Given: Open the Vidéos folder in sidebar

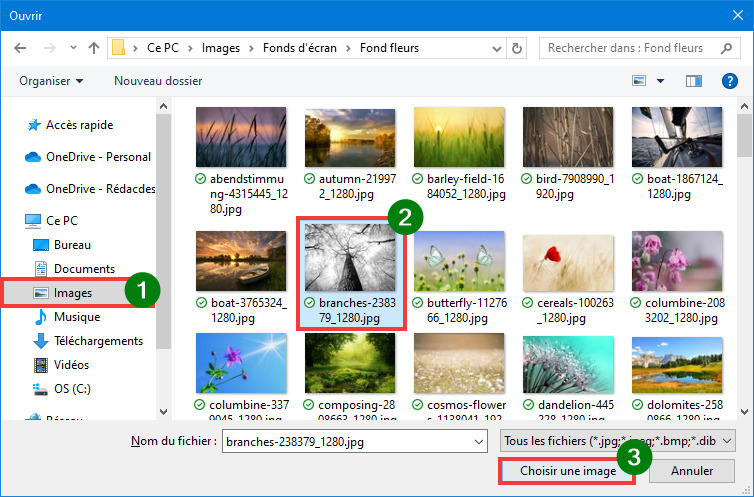Looking at the screenshot, I should [x=61, y=365].
